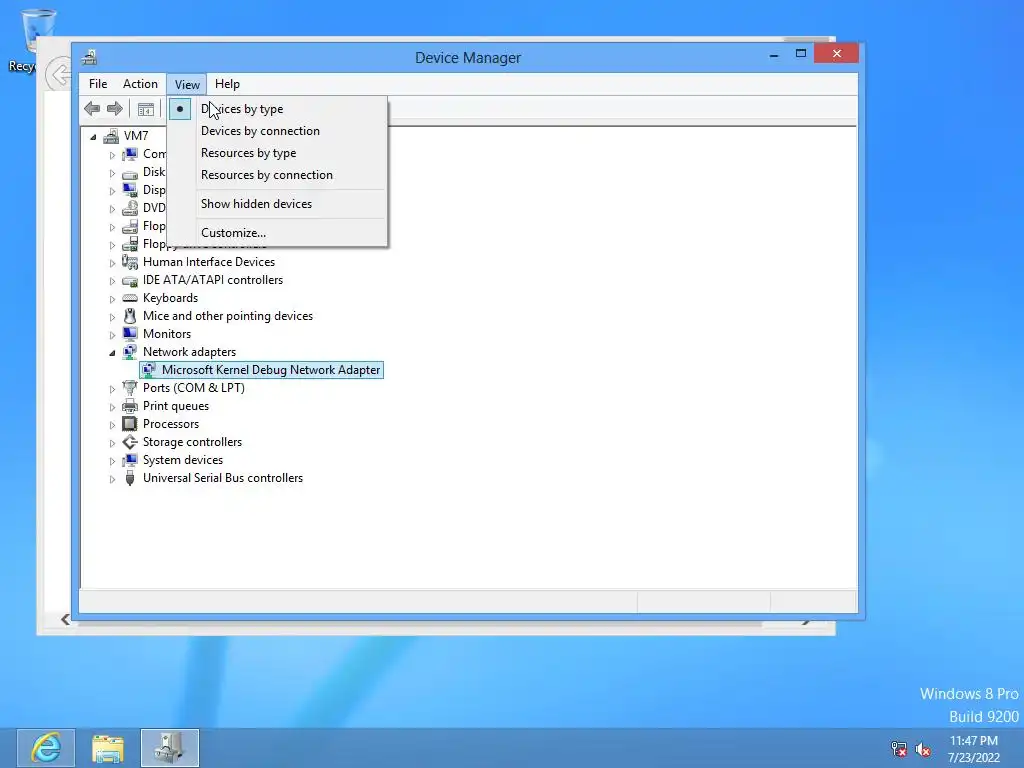Click the Mice and other pointing devices icon
The width and height of the screenshot is (1024, 768).
(130, 316)
